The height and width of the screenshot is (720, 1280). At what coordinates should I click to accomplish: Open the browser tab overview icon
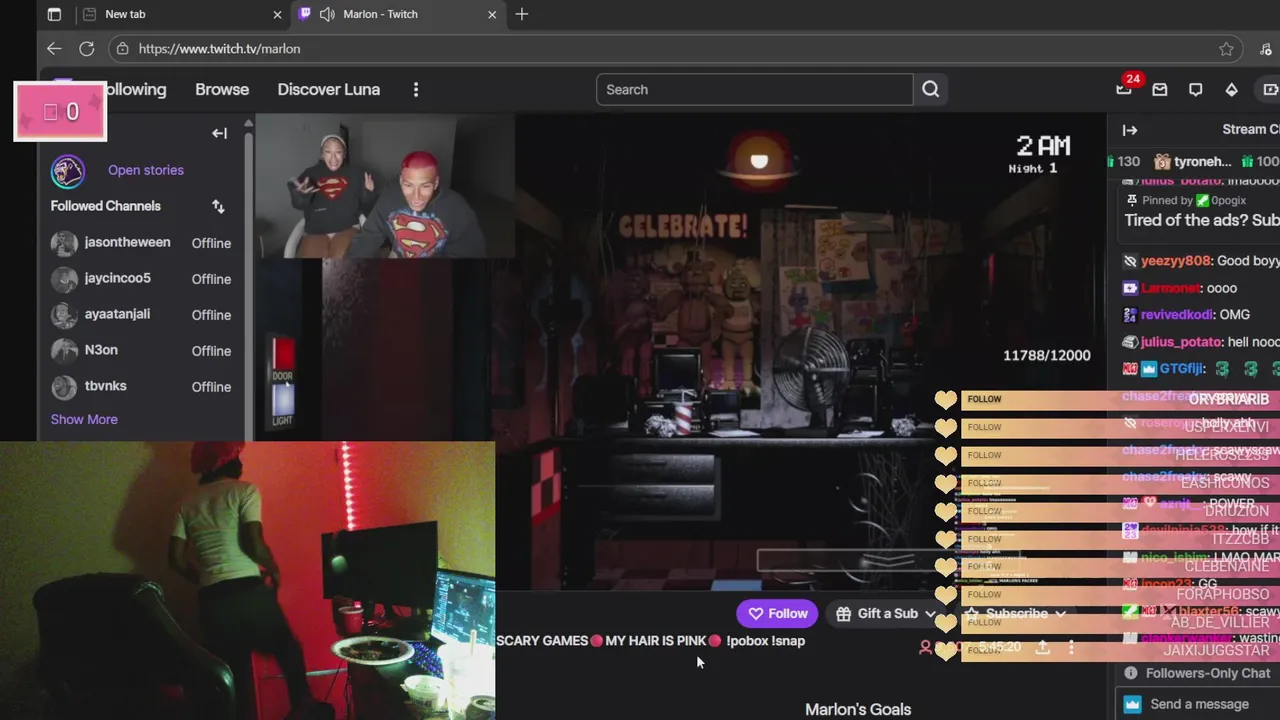click(x=54, y=14)
